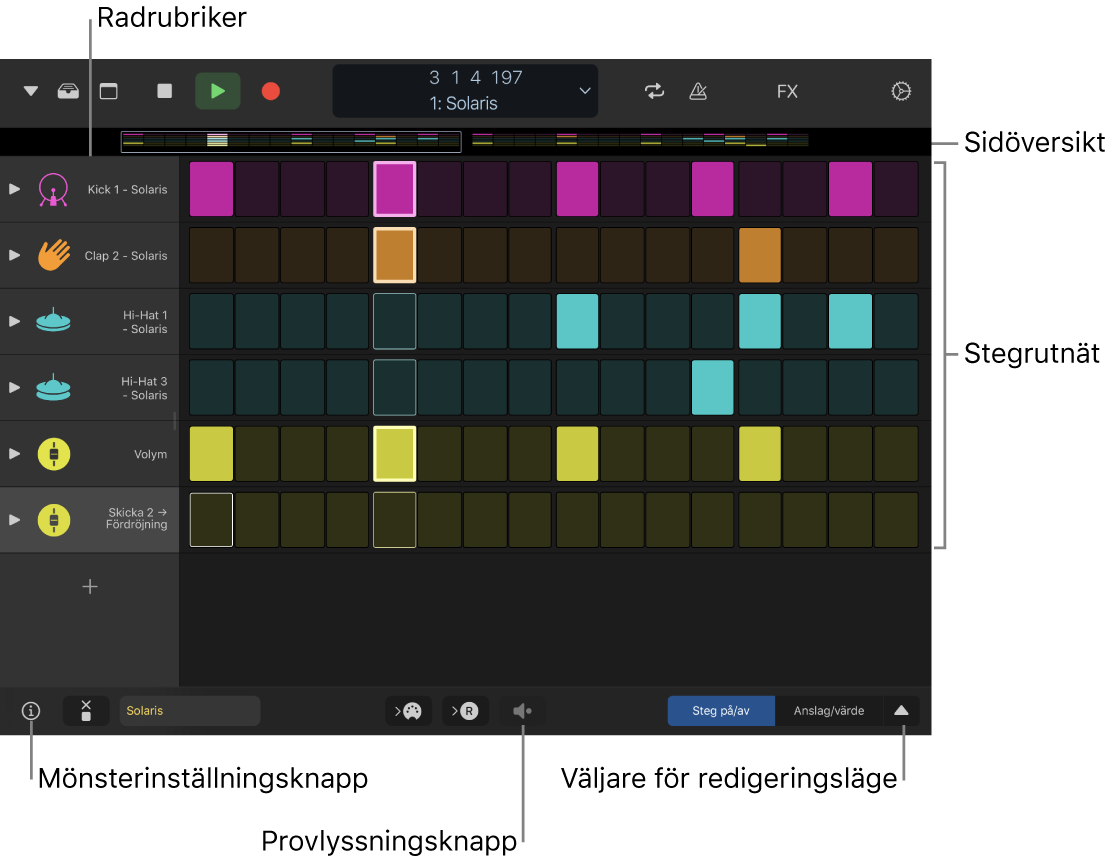Select the second page in the page overview

point(640,141)
